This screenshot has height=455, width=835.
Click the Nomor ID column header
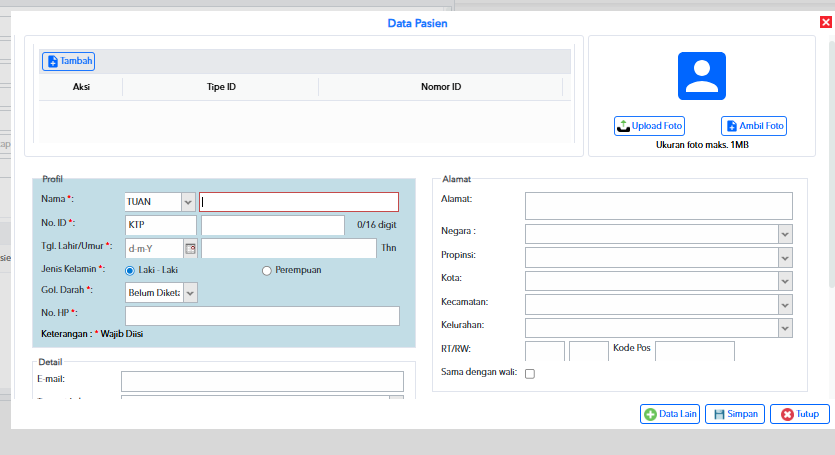(441, 87)
